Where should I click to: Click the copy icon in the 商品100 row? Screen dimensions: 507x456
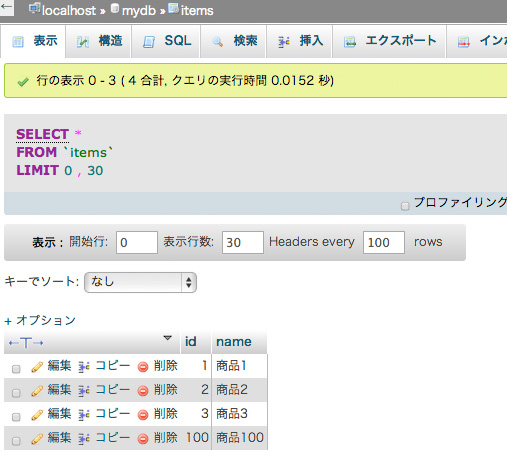[x=84, y=439]
